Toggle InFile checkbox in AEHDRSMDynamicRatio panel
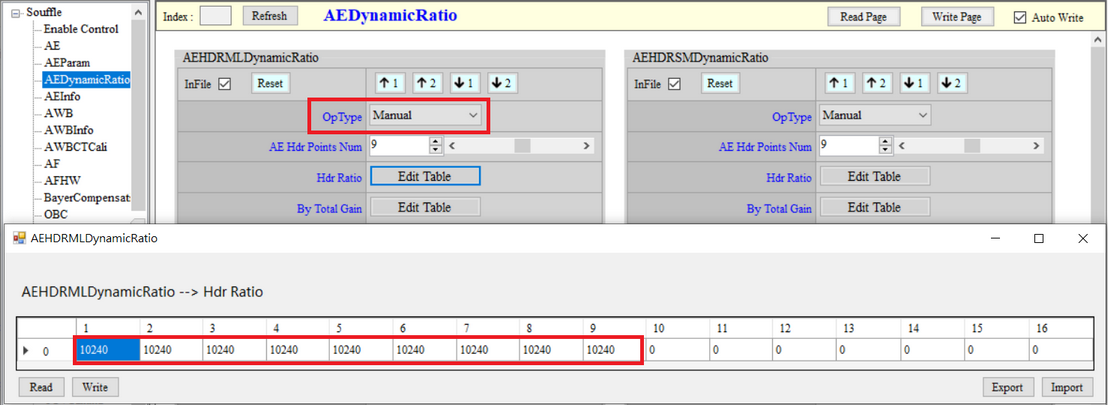This screenshot has height=405, width=1108. click(x=674, y=84)
